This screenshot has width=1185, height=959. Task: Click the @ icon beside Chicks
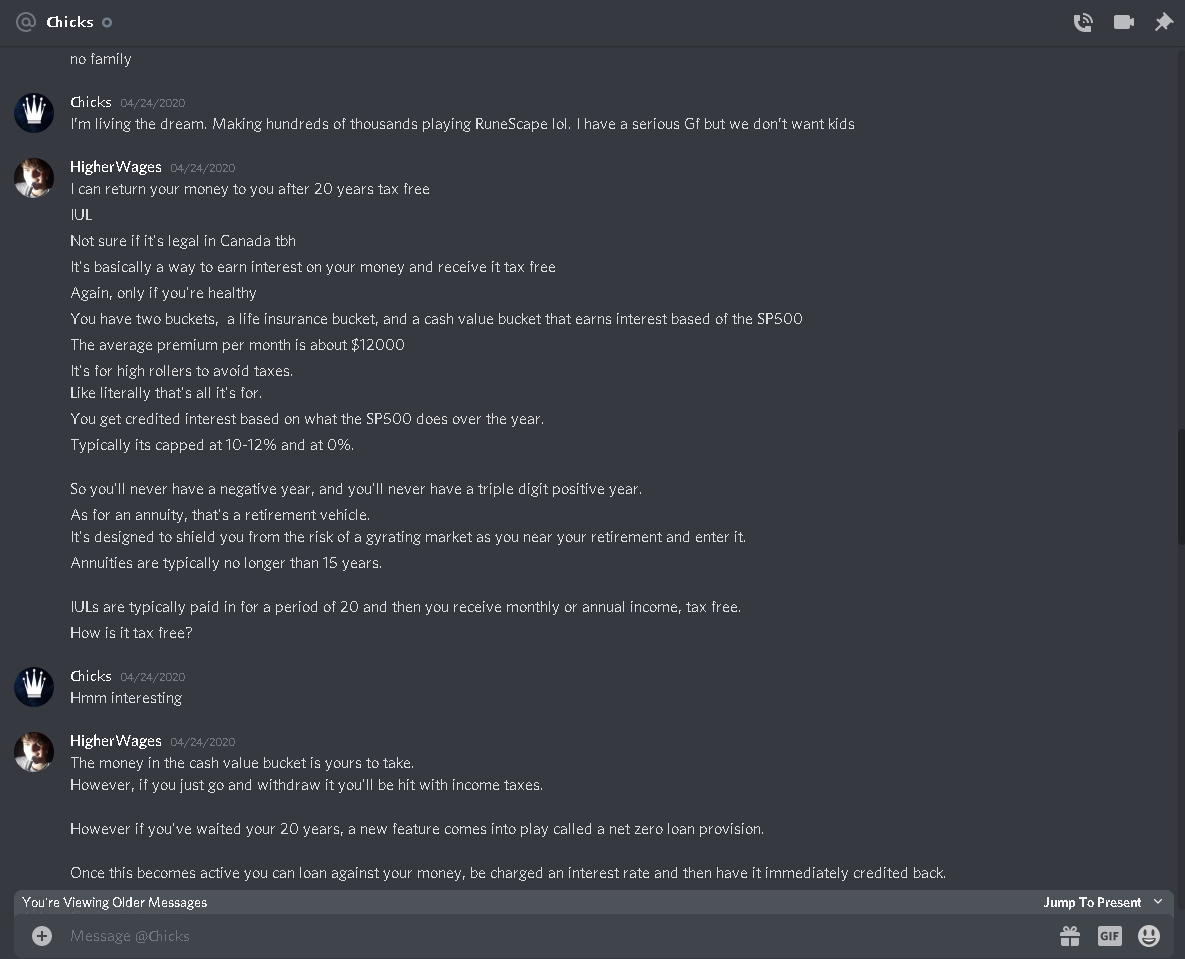point(26,22)
